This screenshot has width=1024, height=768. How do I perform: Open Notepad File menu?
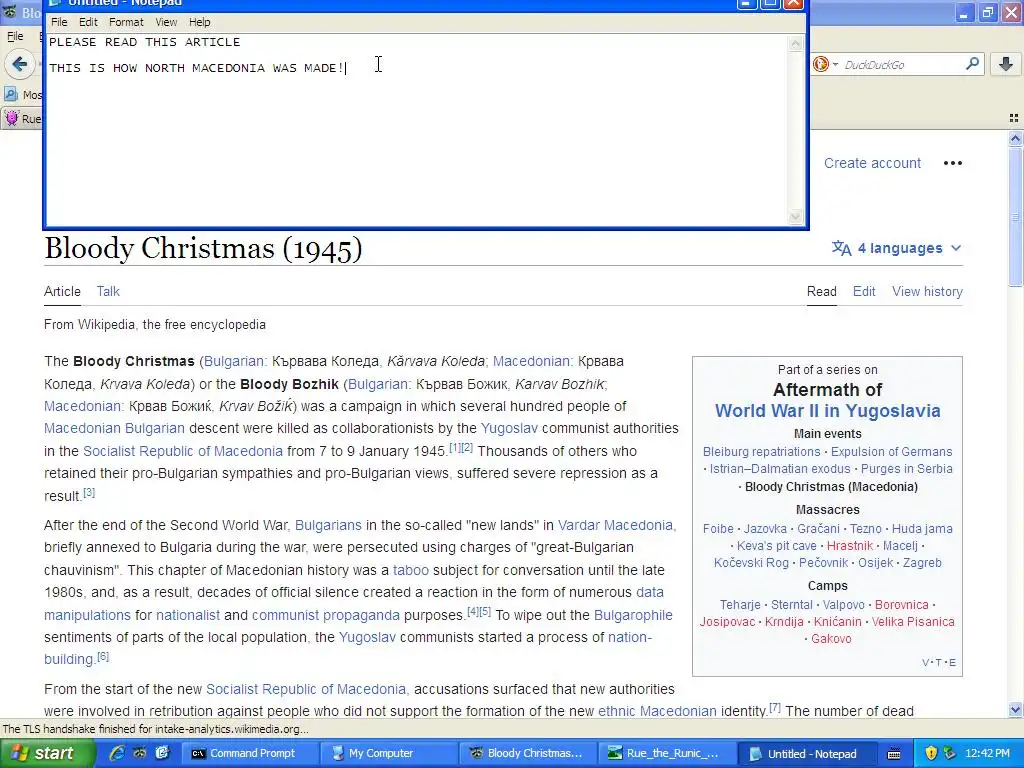[x=59, y=22]
